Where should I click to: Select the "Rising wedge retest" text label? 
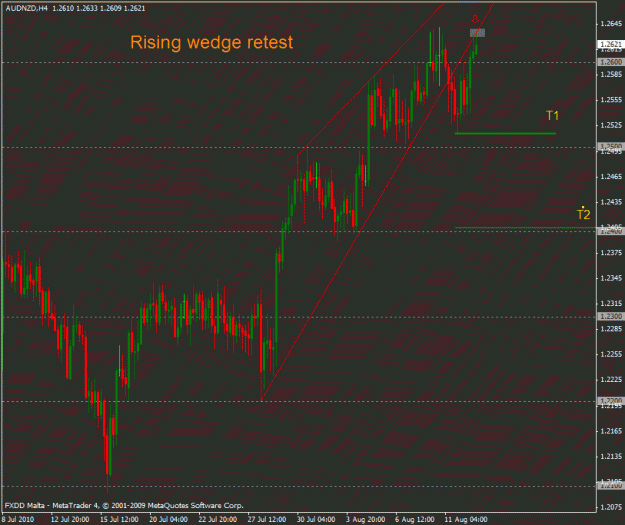(x=212, y=42)
